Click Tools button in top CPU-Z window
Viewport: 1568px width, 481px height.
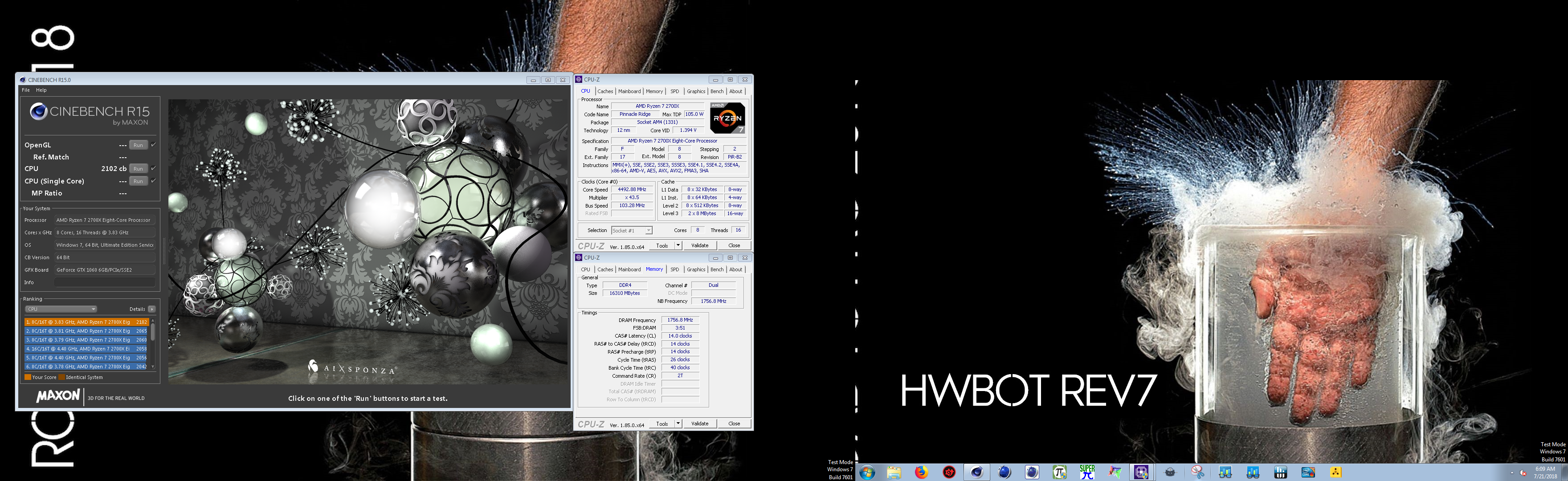pos(662,245)
